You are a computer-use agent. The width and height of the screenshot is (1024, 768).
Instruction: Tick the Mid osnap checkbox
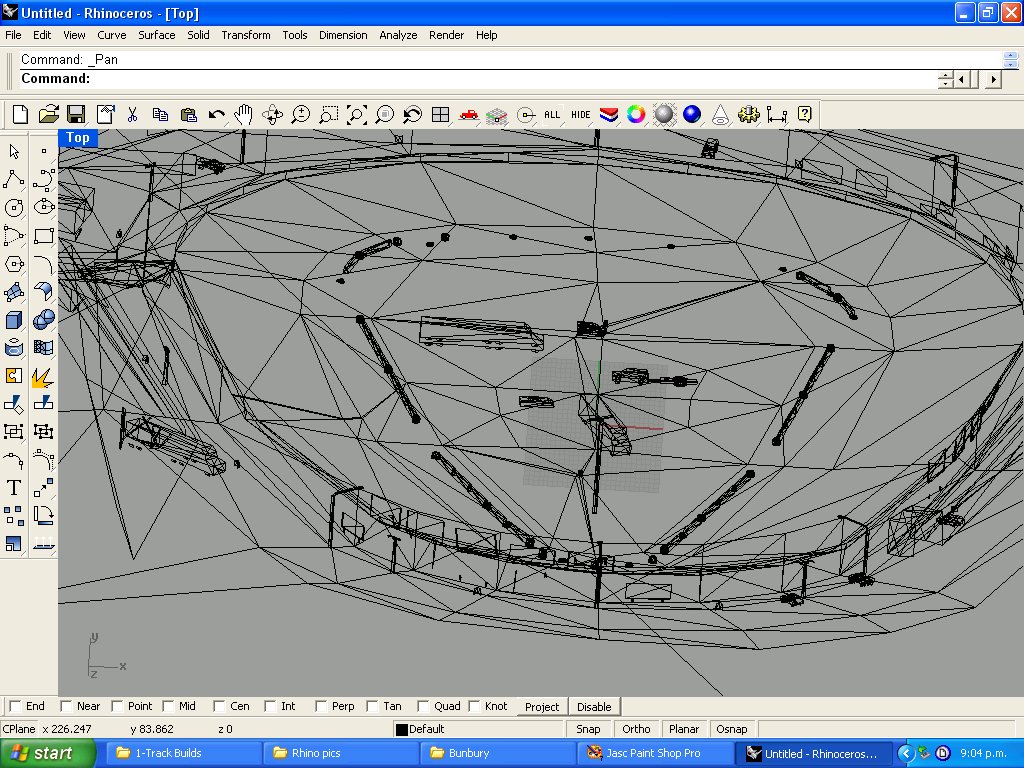(168, 707)
